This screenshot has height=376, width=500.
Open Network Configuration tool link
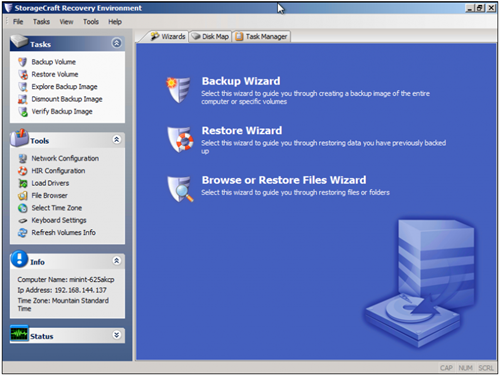[x=65, y=159]
